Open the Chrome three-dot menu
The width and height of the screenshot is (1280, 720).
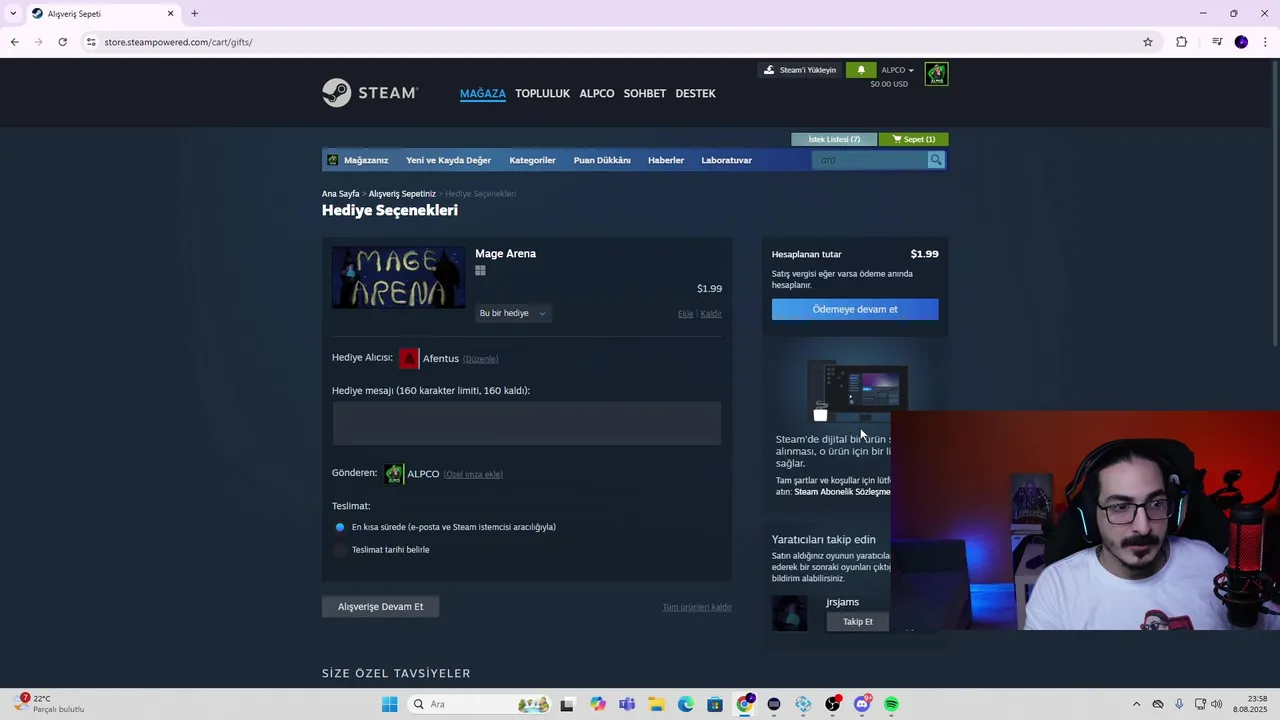pos(1265,42)
